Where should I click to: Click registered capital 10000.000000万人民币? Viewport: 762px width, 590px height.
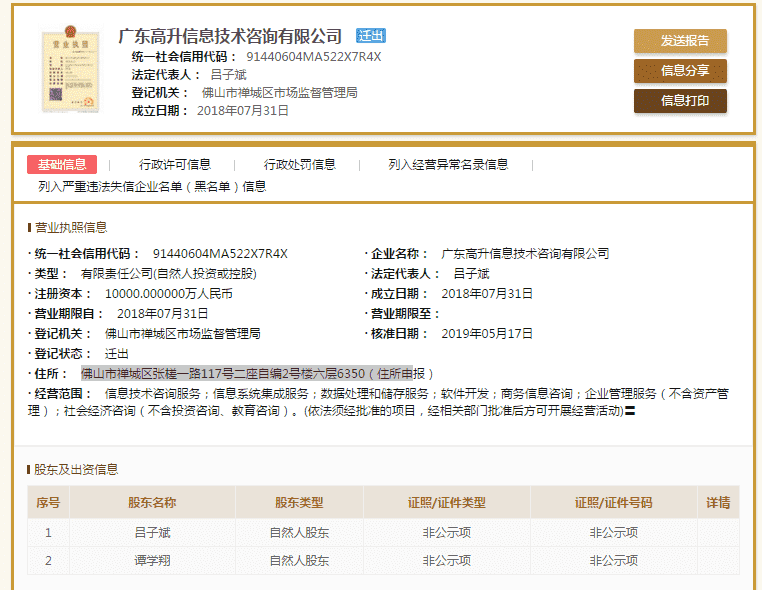(169, 294)
